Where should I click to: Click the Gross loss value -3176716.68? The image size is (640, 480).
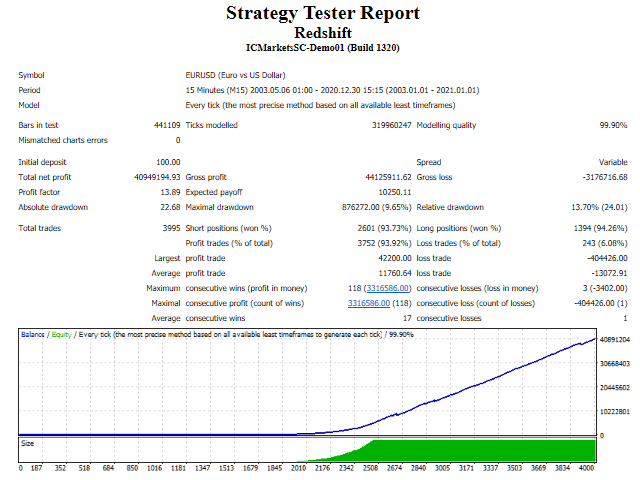598,176
